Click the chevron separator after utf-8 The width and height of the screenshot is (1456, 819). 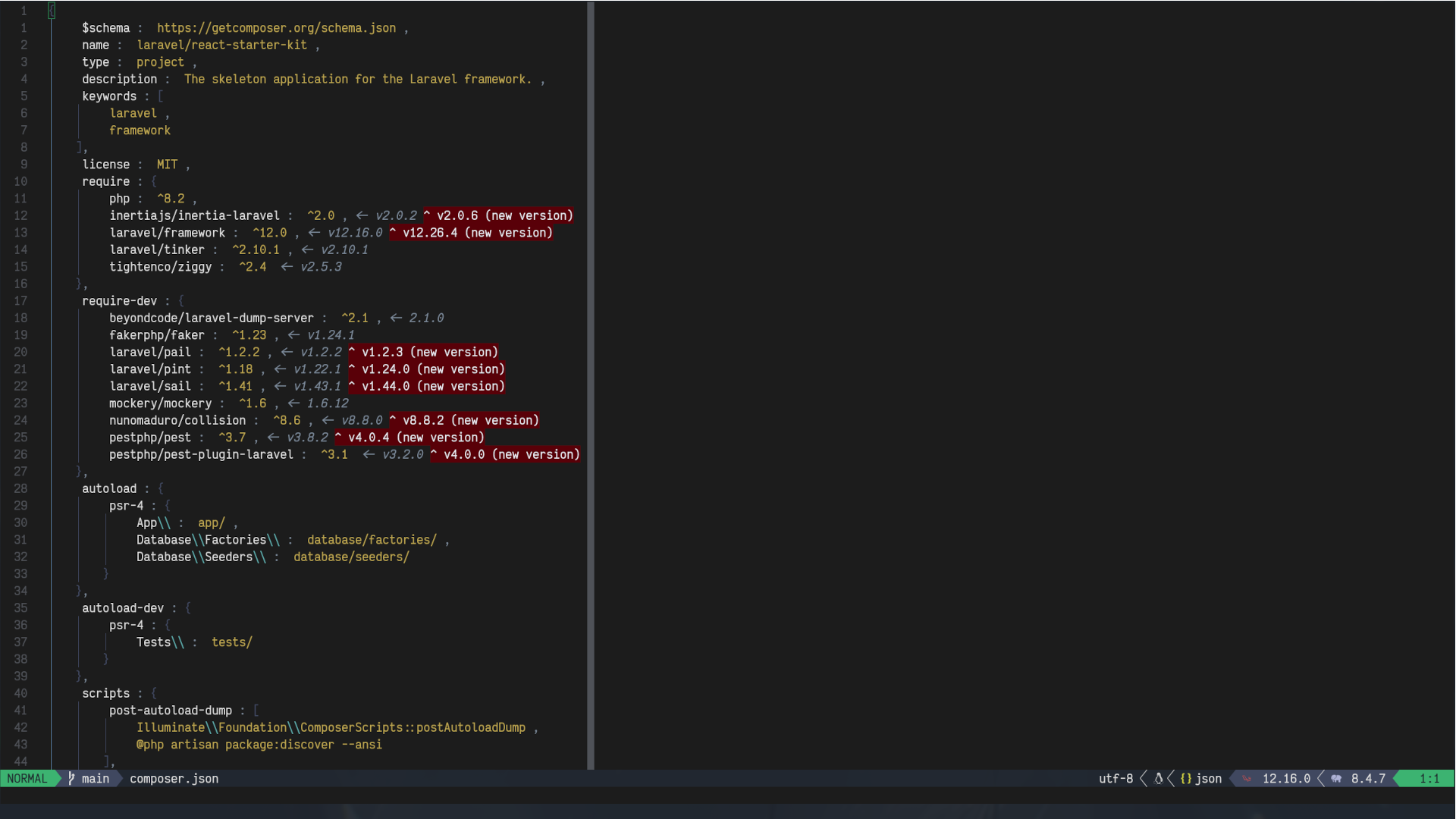coord(1144,779)
